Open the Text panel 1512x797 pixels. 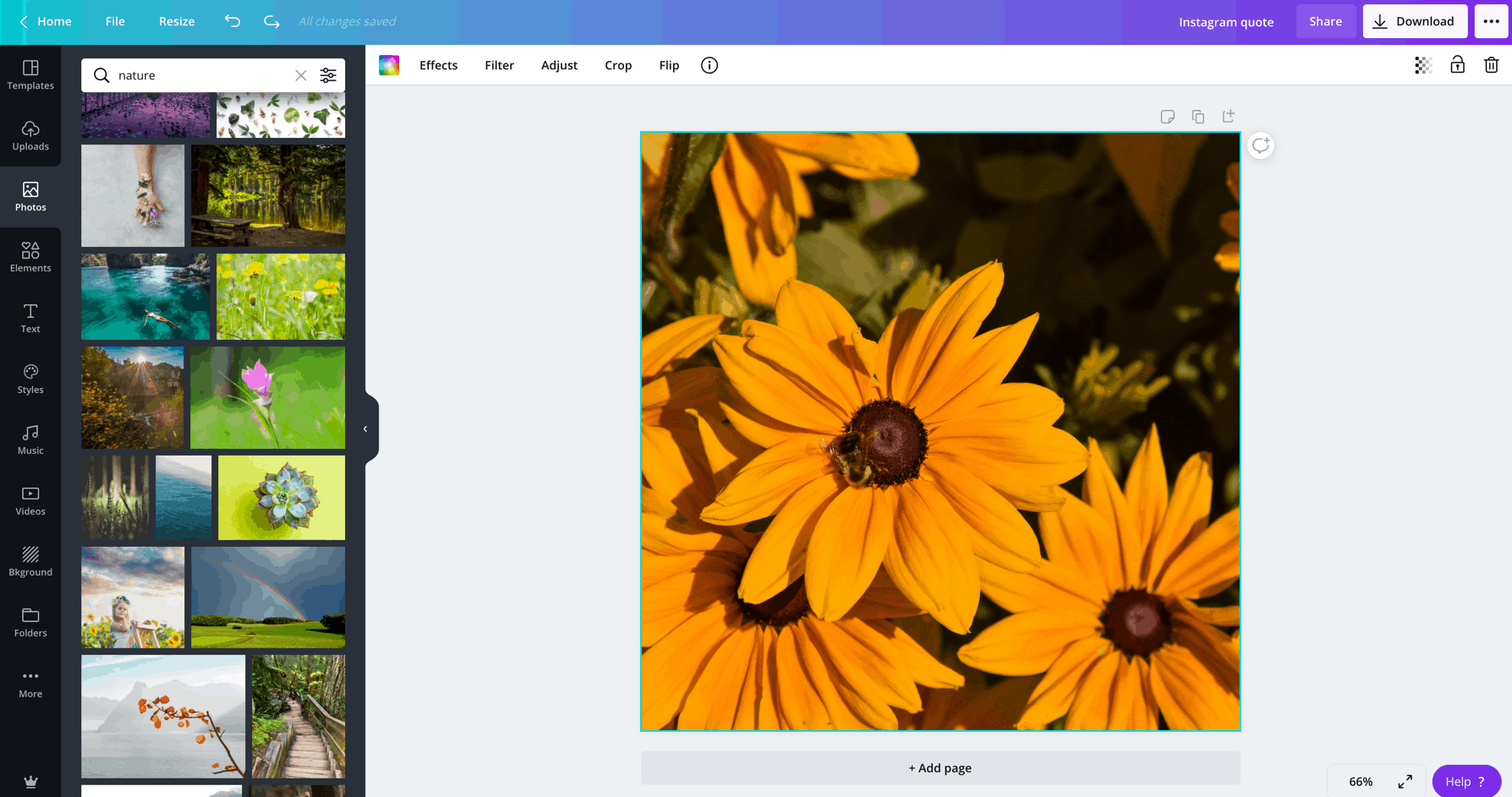pos(30,318)
